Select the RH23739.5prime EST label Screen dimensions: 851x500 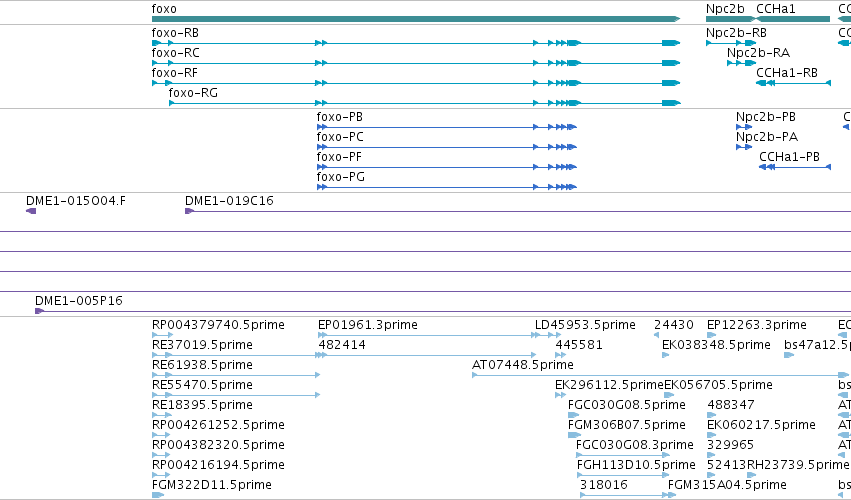pyautogui.click(x=798, y=465)
